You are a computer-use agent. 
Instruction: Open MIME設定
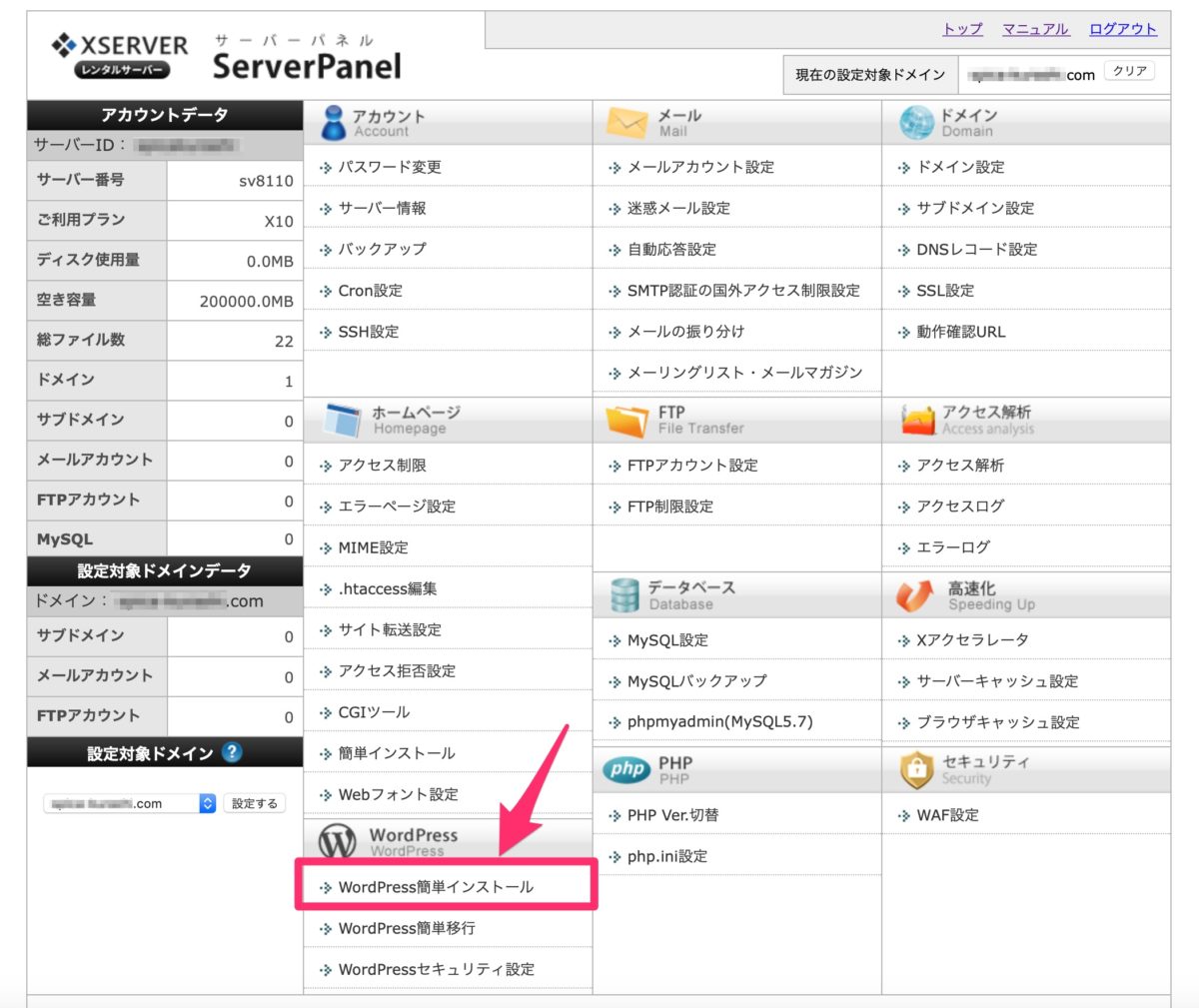click(x=373, y=547)
